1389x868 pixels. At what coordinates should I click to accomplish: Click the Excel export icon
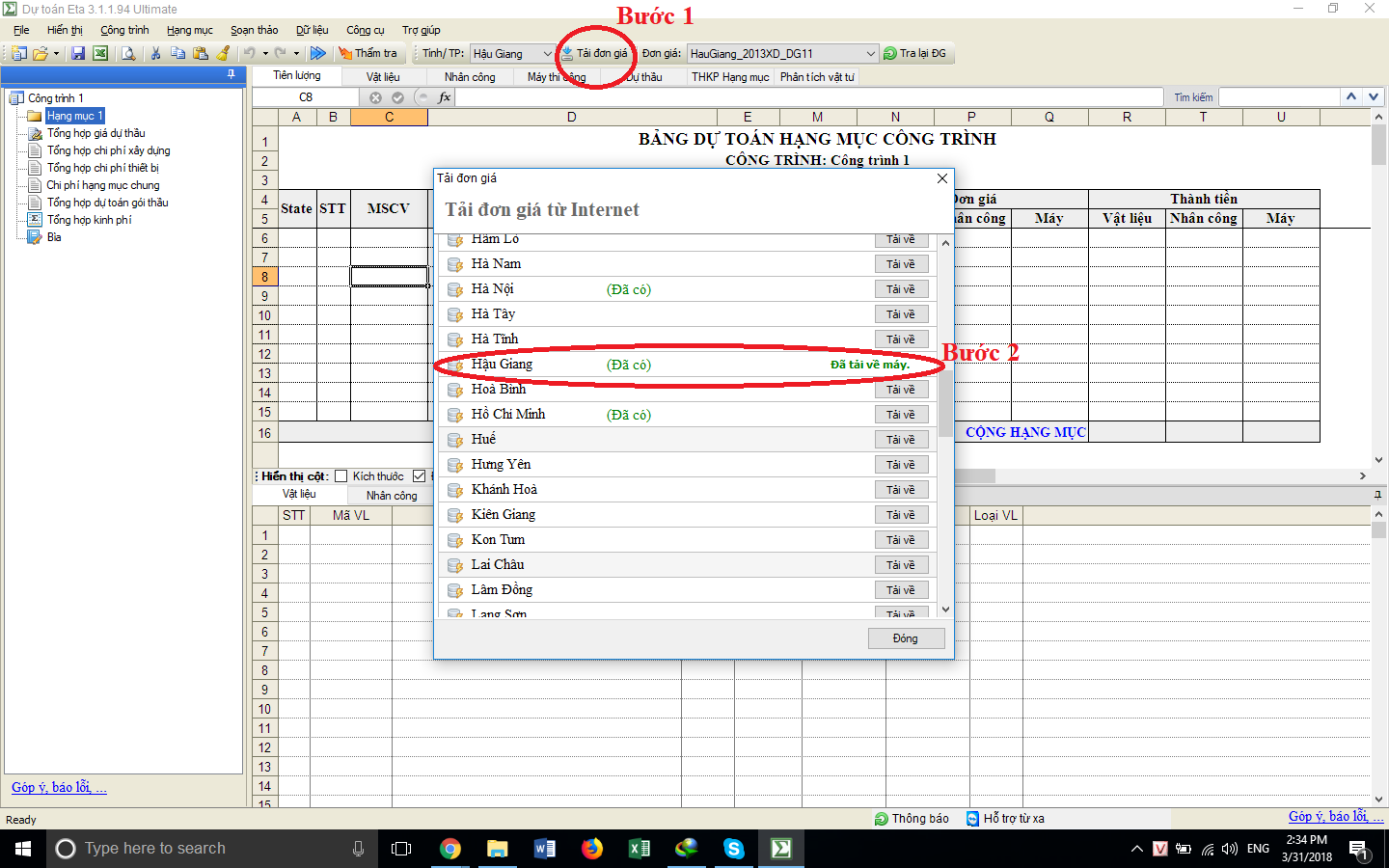tap(99, 54)
